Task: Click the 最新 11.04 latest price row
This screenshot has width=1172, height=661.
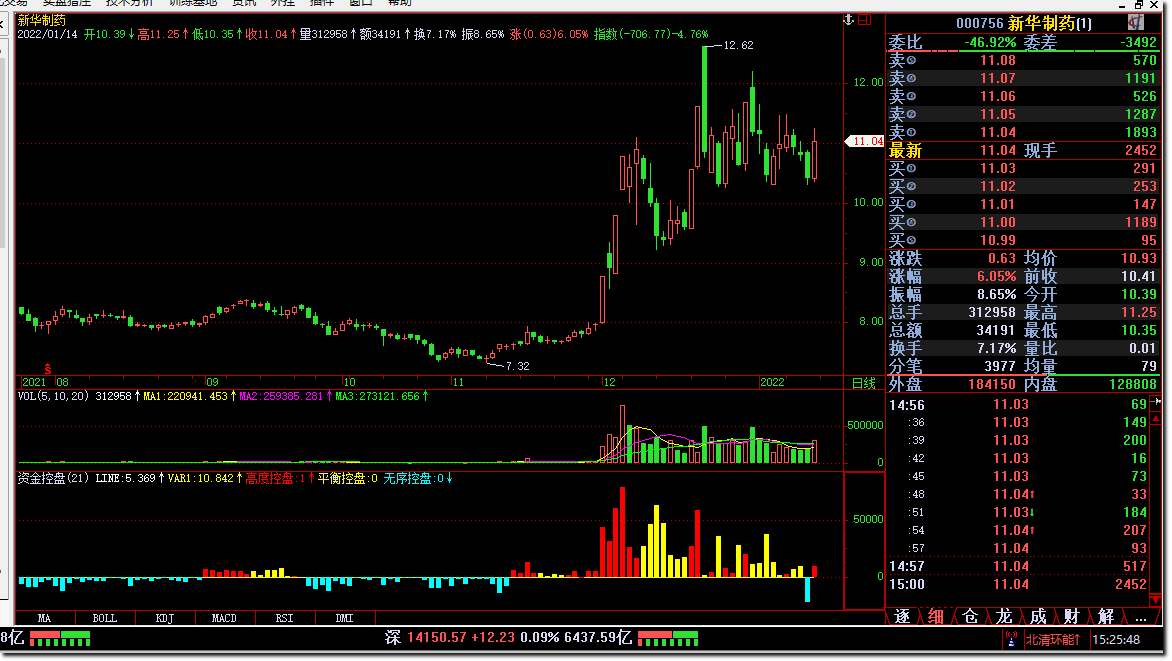Action: tap(1023, 150)
